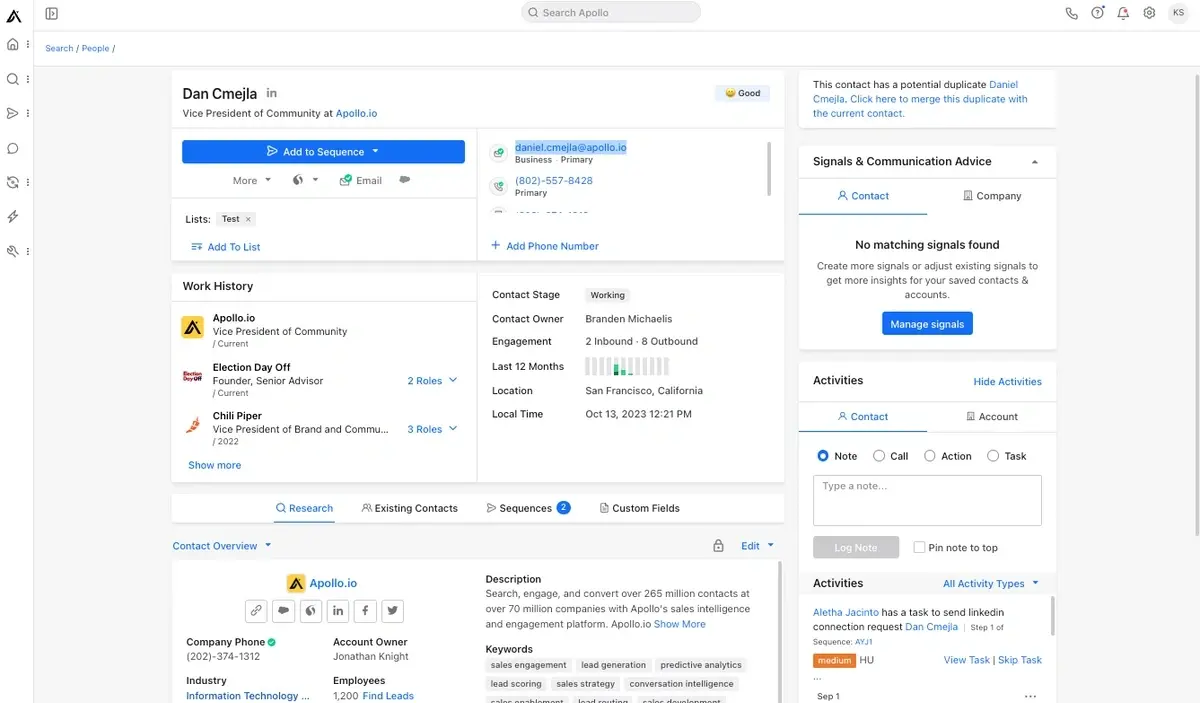Click the company website link icon
This screenshot has height=703, width=1200.
pos(256,610)
